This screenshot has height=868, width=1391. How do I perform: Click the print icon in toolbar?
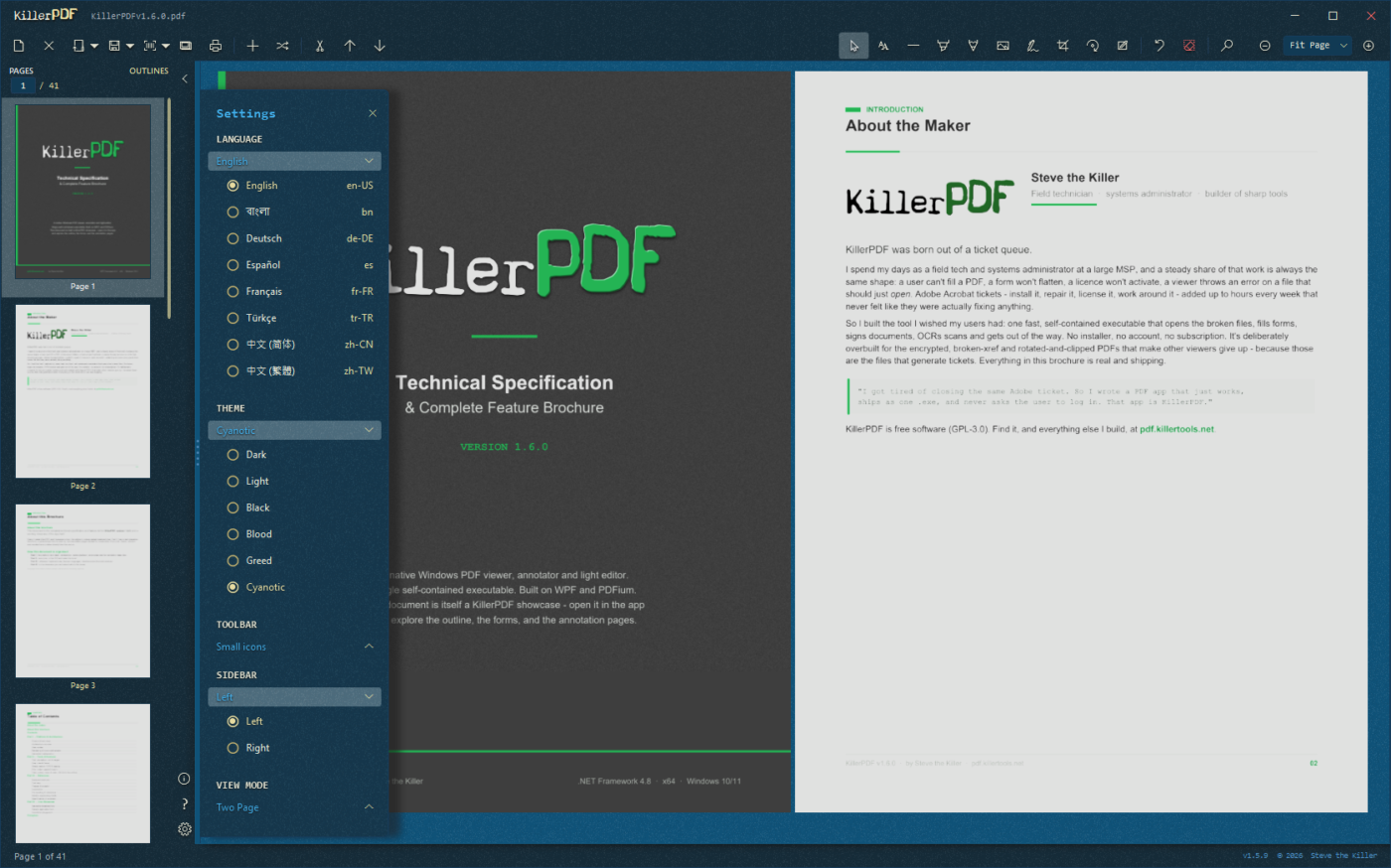(216, 46)
